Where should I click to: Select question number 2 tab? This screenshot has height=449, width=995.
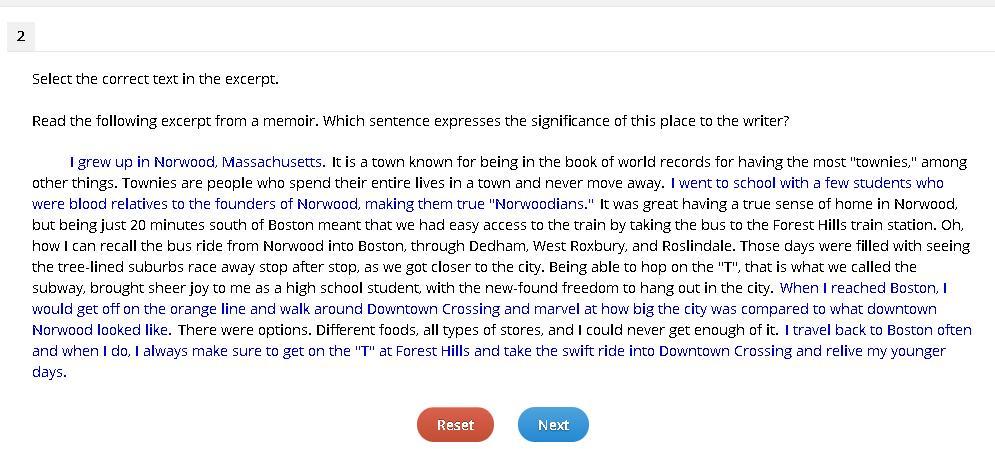coord(21,36)
